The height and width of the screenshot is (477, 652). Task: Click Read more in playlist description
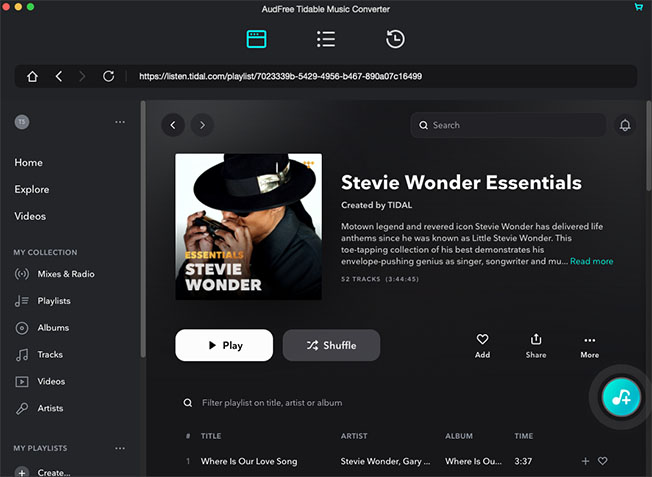tap(591, 262)
